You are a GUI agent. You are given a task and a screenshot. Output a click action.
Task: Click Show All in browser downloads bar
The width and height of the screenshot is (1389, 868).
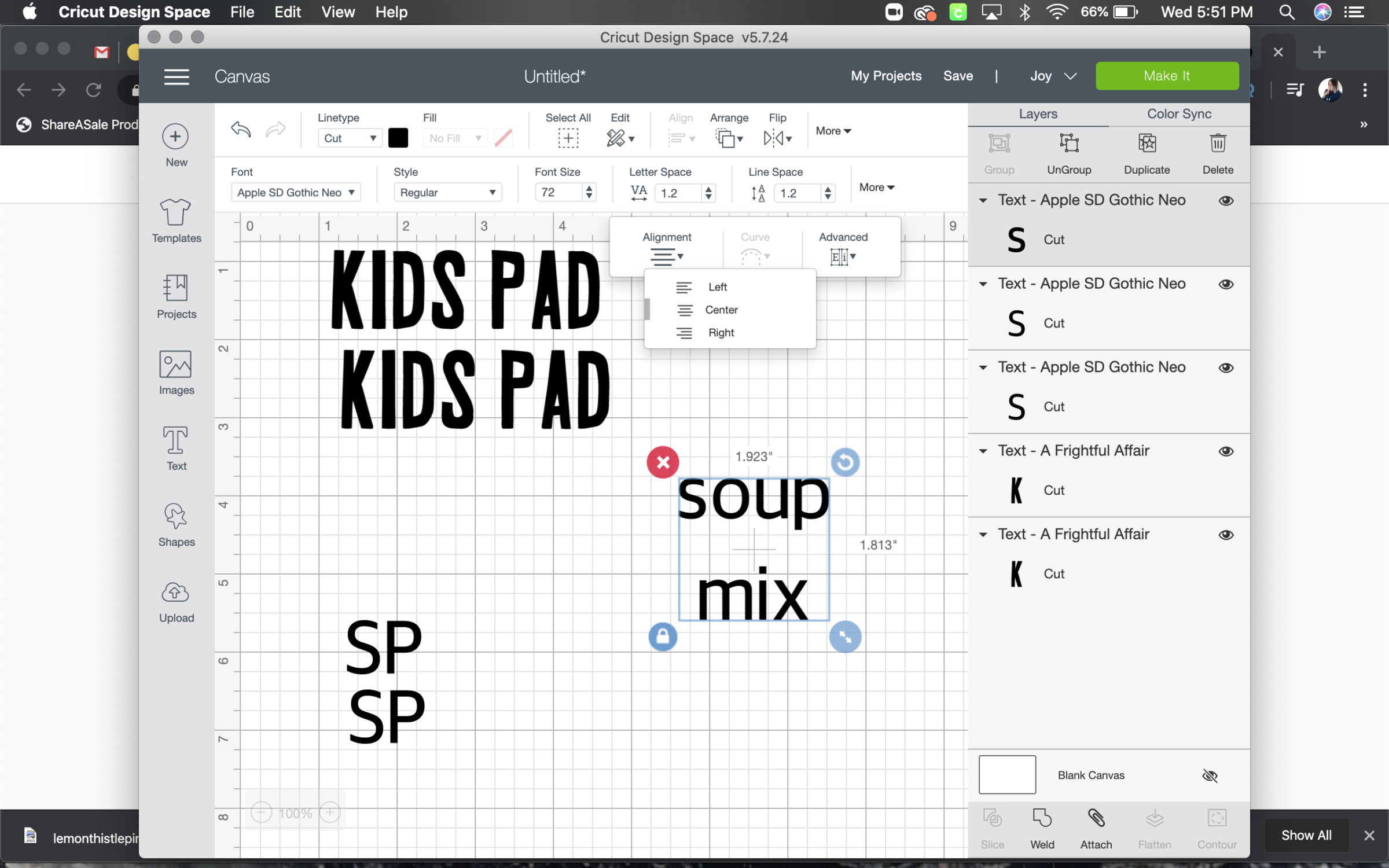pos(1306,835)
